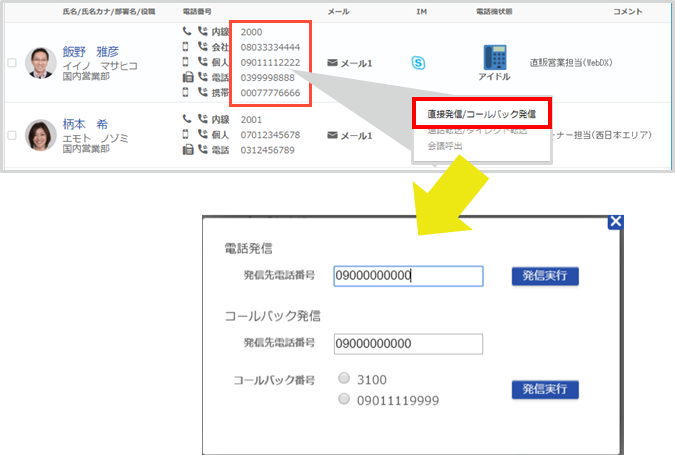The height and width of the screenshot is (455, 675).
Task: Open 柄本 希's profile photo
Action: (x=41, y=135)
